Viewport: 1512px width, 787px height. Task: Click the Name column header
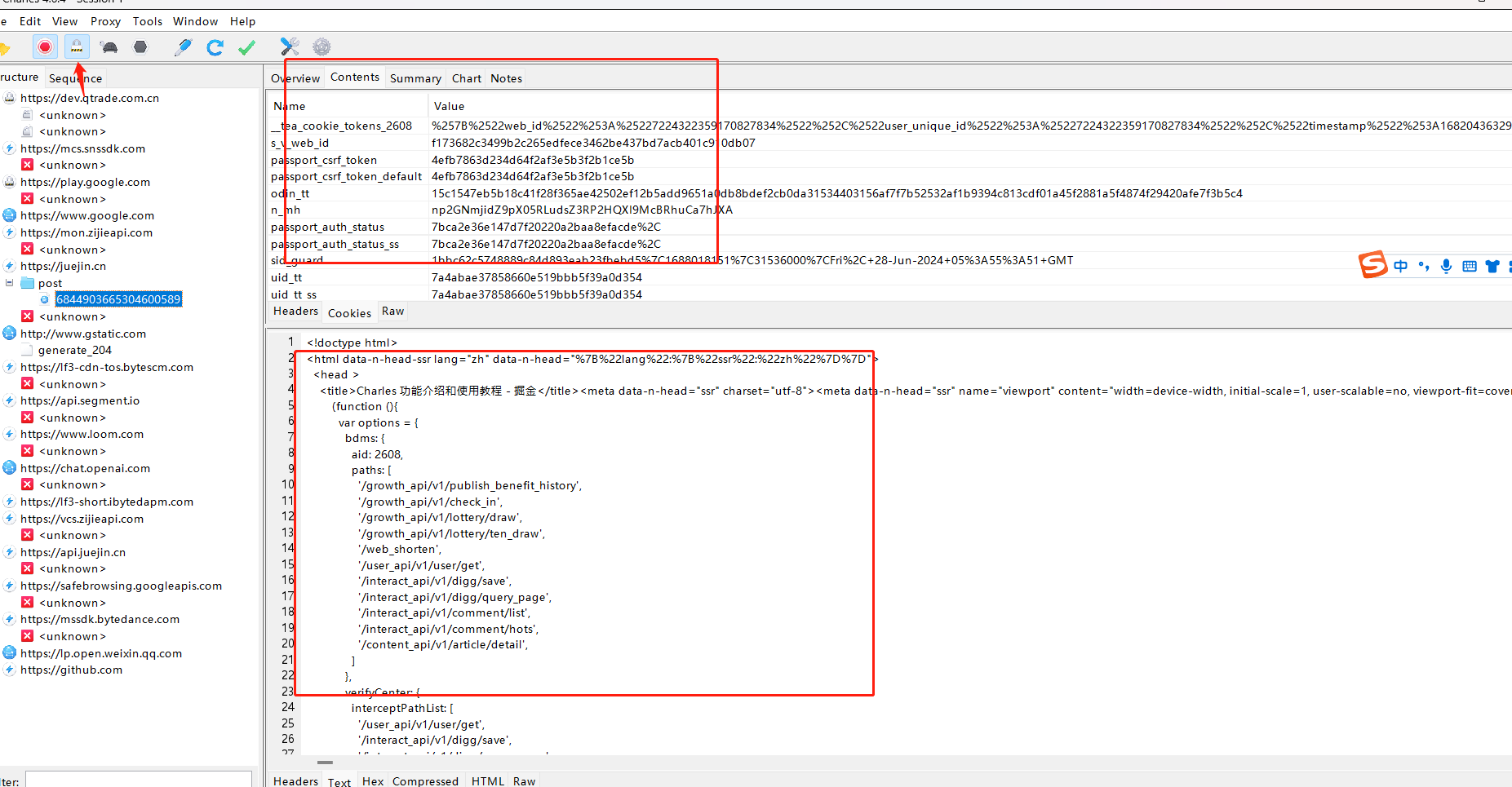click(347, 106)
